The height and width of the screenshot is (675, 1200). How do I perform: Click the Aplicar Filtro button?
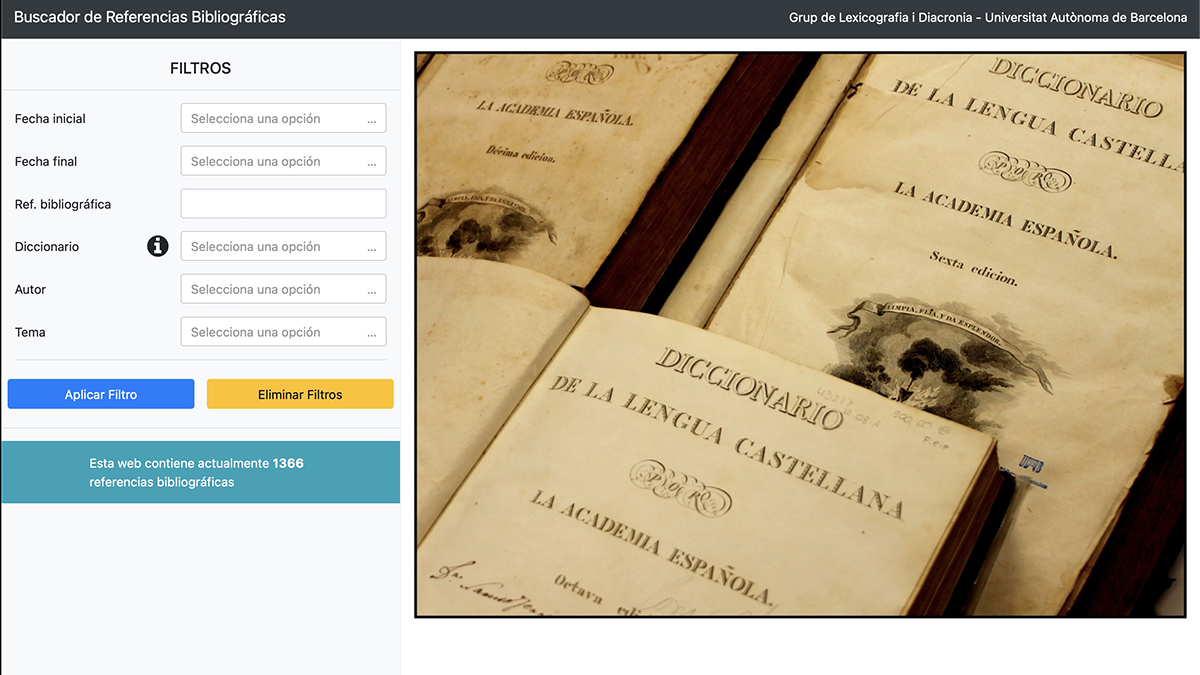tap(101, 394)
